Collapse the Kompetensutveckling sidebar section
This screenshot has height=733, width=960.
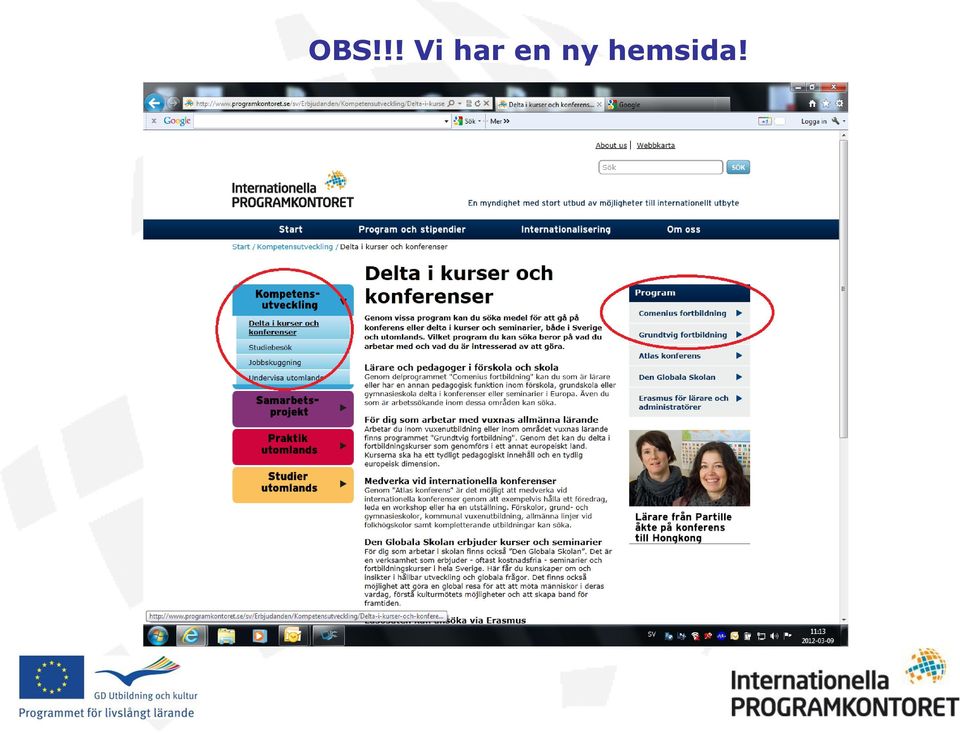coord(293,299)
